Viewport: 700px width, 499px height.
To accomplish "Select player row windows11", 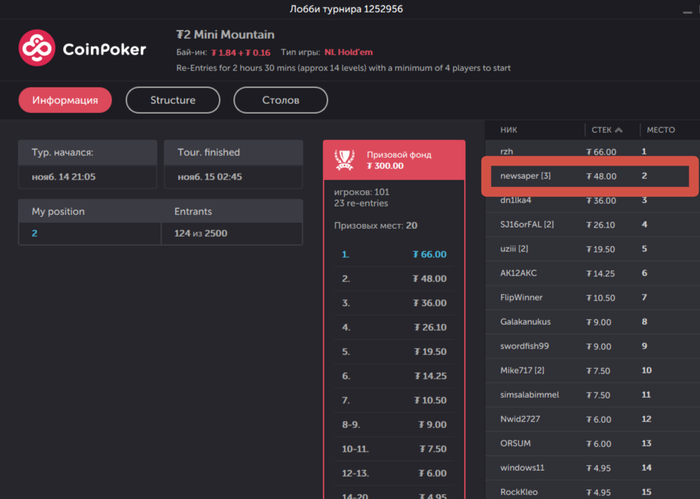I will (592, 468).
